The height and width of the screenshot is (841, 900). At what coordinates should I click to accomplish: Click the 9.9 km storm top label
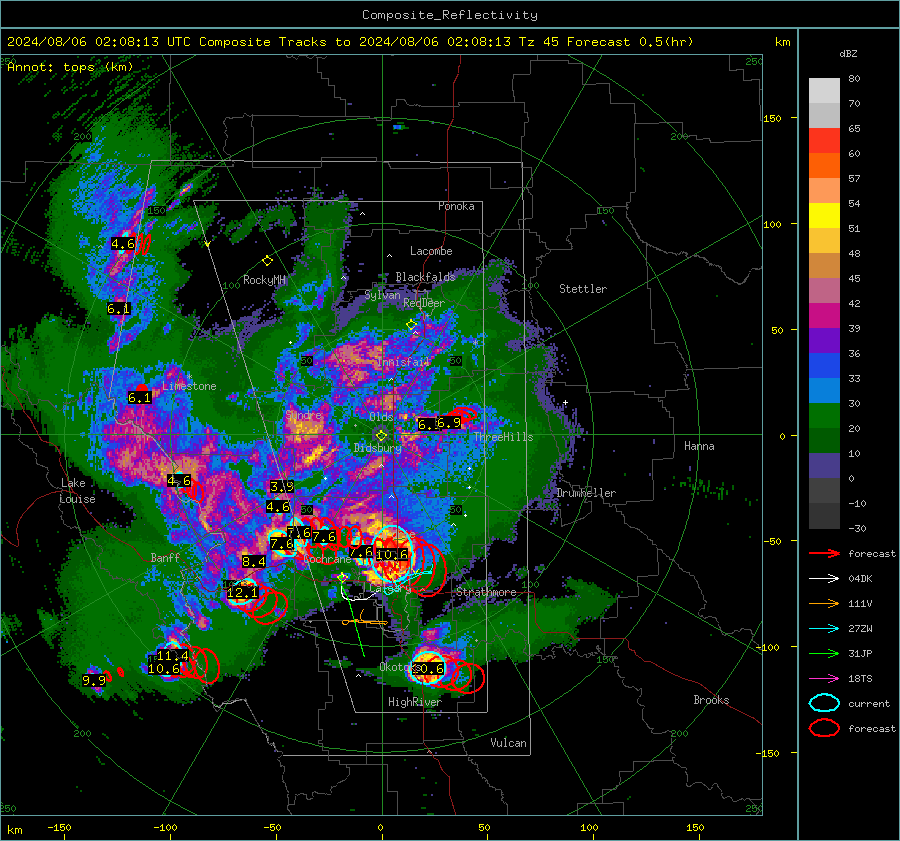[94, 681]
